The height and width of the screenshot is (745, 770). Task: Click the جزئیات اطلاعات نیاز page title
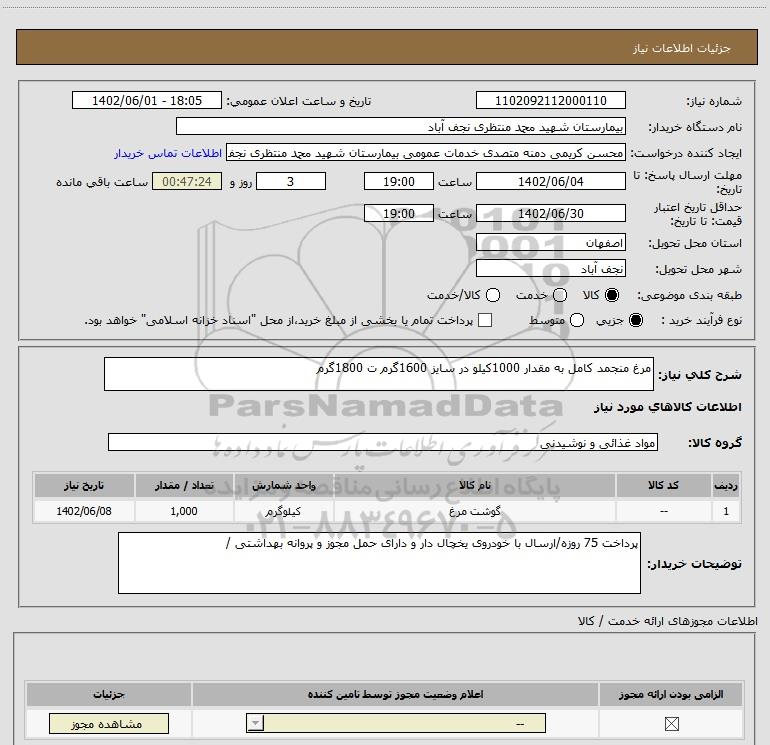682,48
